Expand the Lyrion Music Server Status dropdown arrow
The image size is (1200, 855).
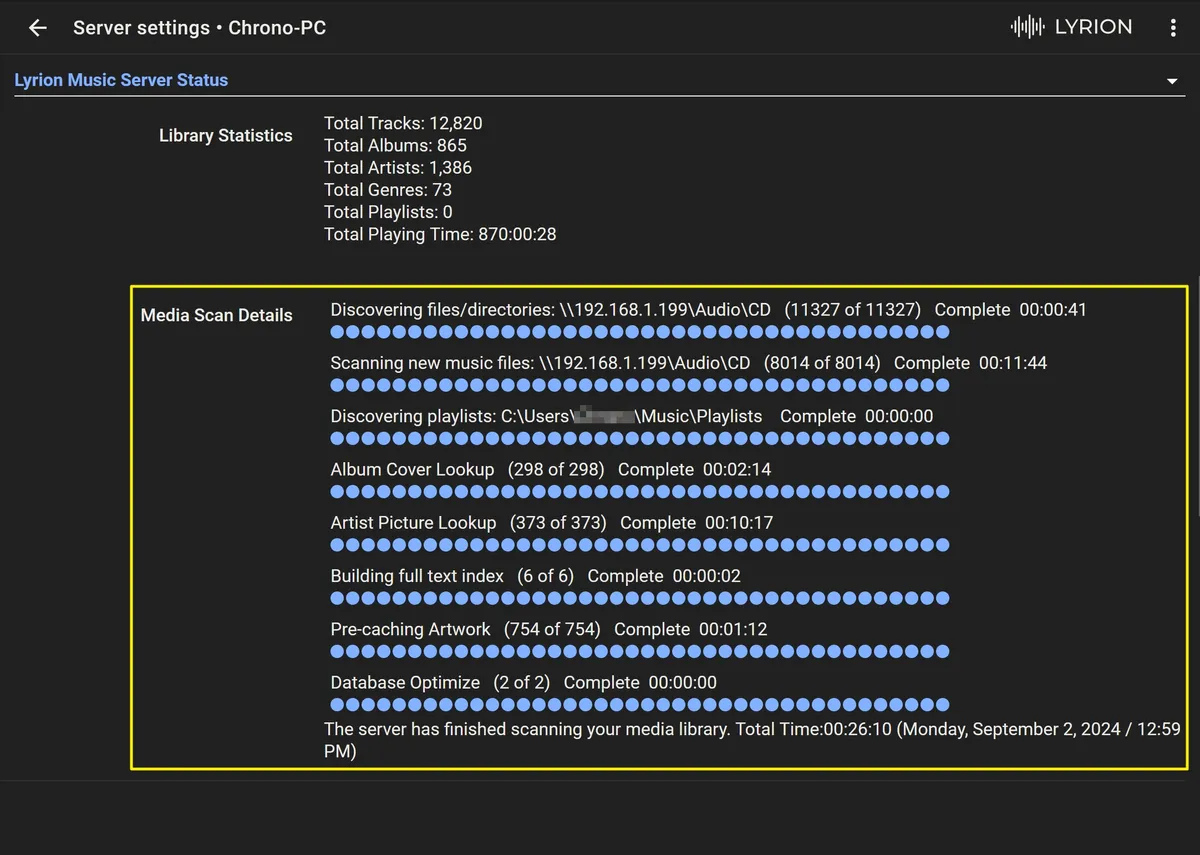coord(1172,81)
